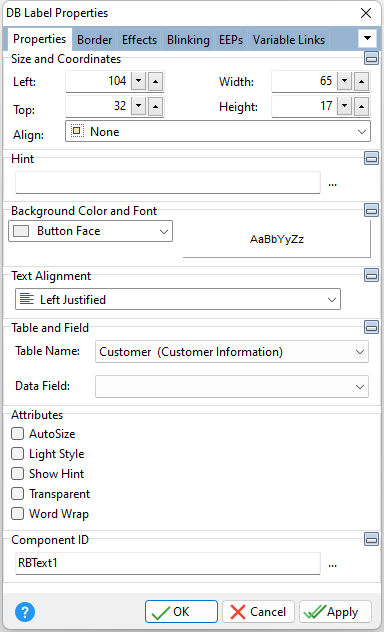Collapse the Text Alignment section
This screenshot has width=384, height=632.
pyautogui.click(x=371, y=275)
